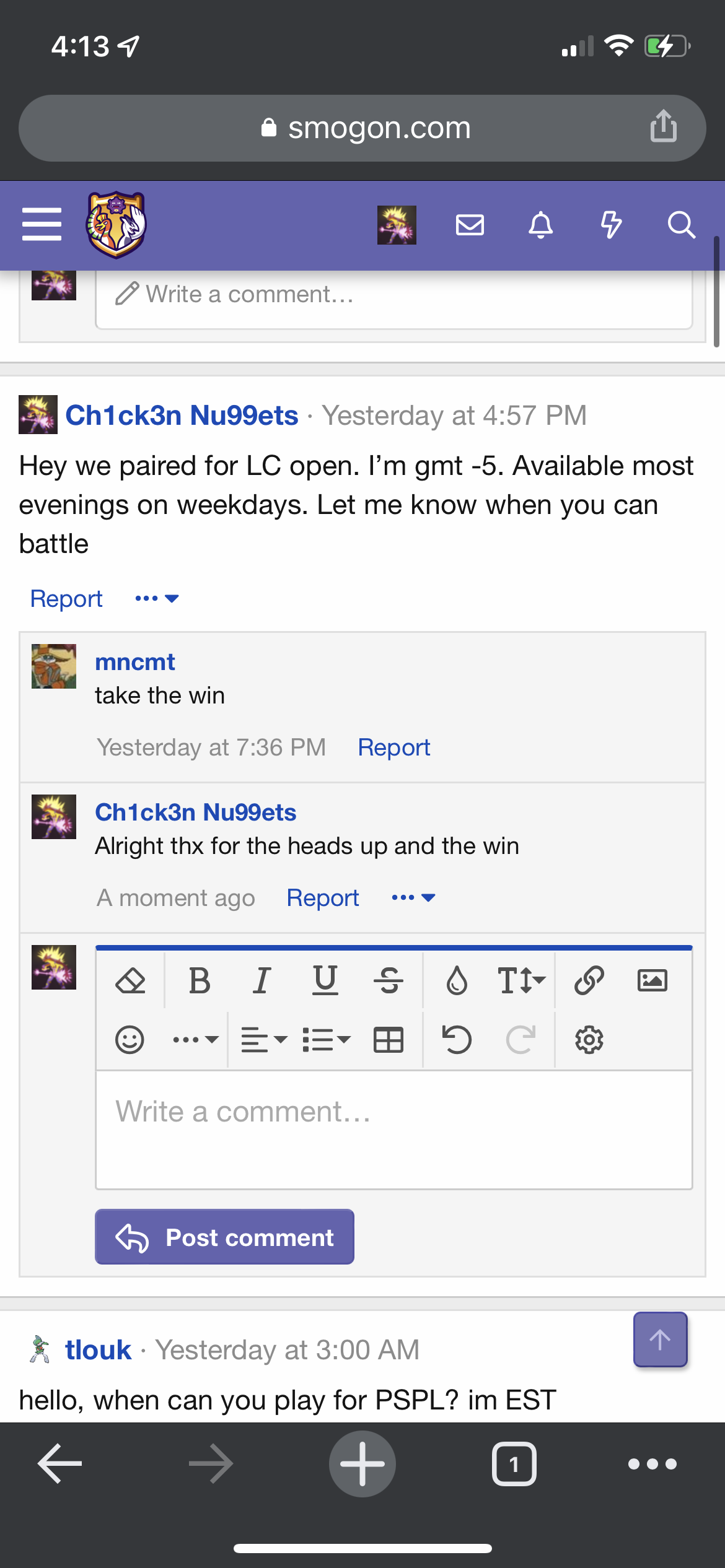Open the text color droplet picker
The height and width of the screenshot is (1568, 725).
457,980
